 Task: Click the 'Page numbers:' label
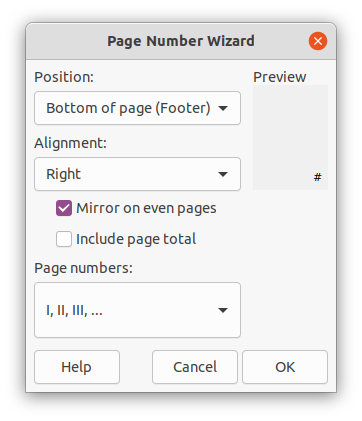tap(83, 268)
